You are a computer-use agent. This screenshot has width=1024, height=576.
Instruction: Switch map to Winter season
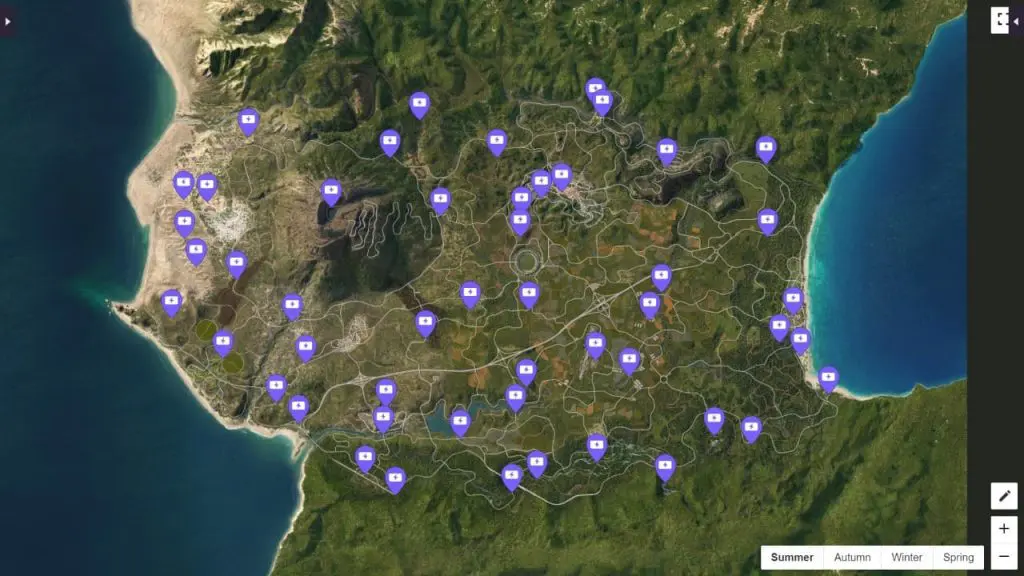[x=906, y=557]
